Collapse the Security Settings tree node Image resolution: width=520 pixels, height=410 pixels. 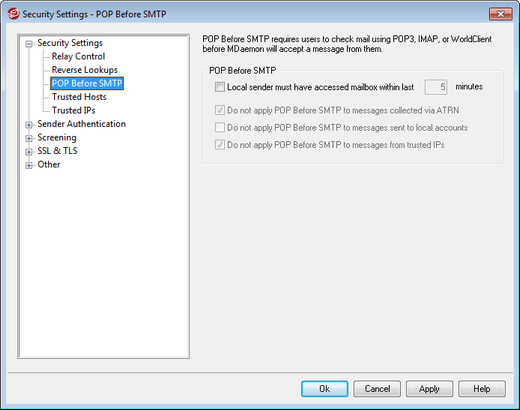tap(29, 44)
